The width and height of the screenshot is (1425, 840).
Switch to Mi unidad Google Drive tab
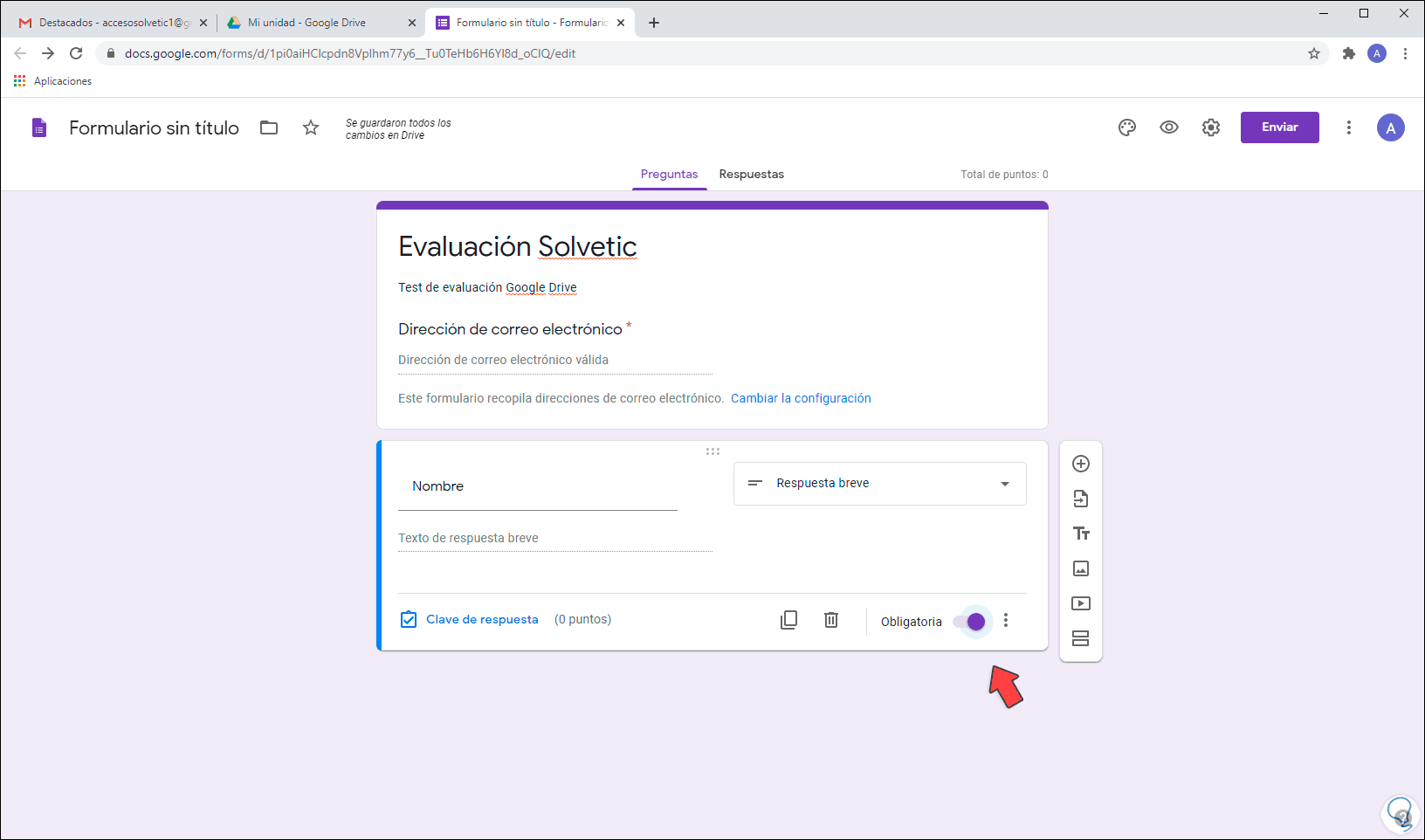tap(320, 23)
